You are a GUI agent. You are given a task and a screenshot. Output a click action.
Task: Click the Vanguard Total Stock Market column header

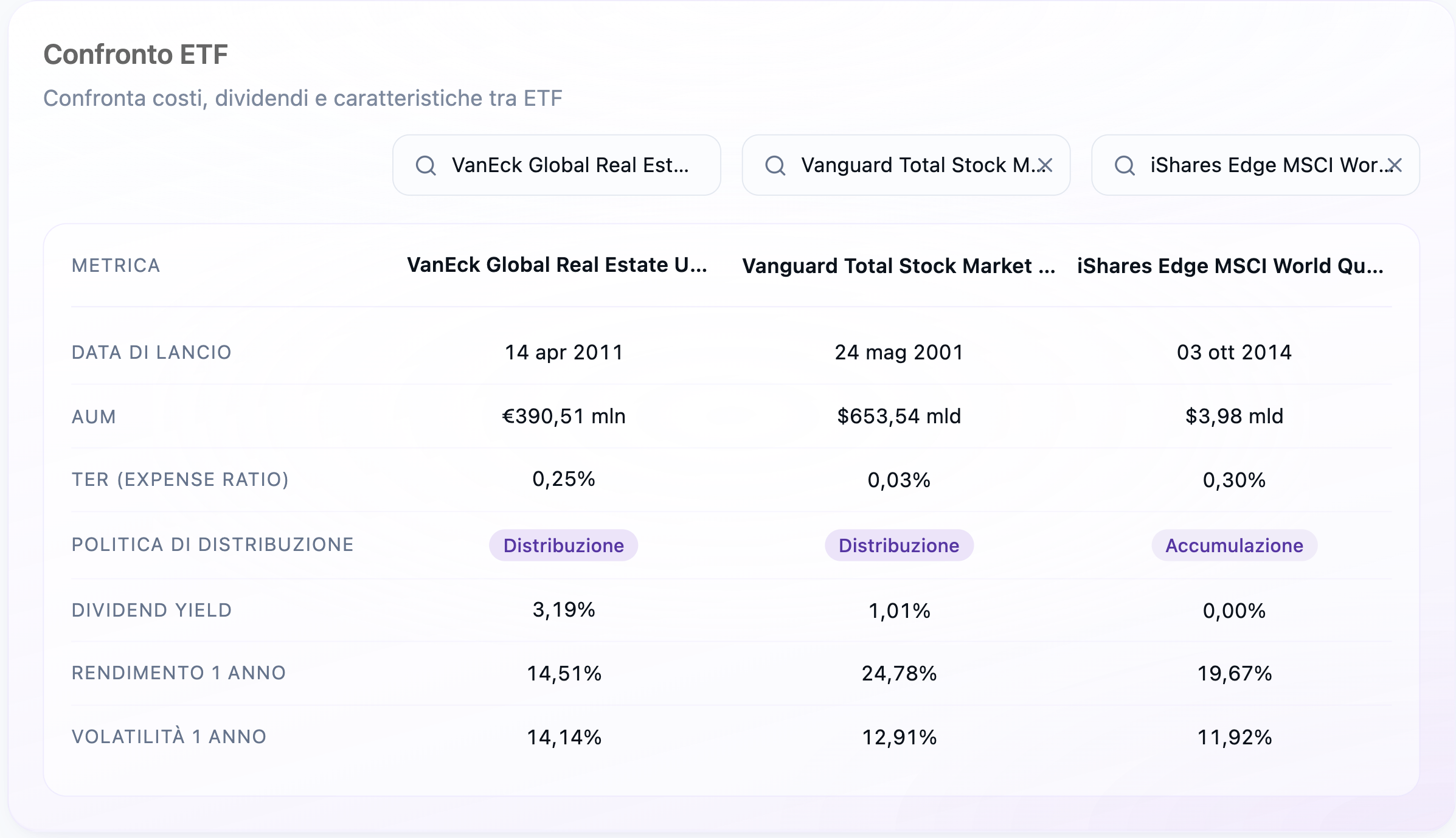tap(899, 266)
